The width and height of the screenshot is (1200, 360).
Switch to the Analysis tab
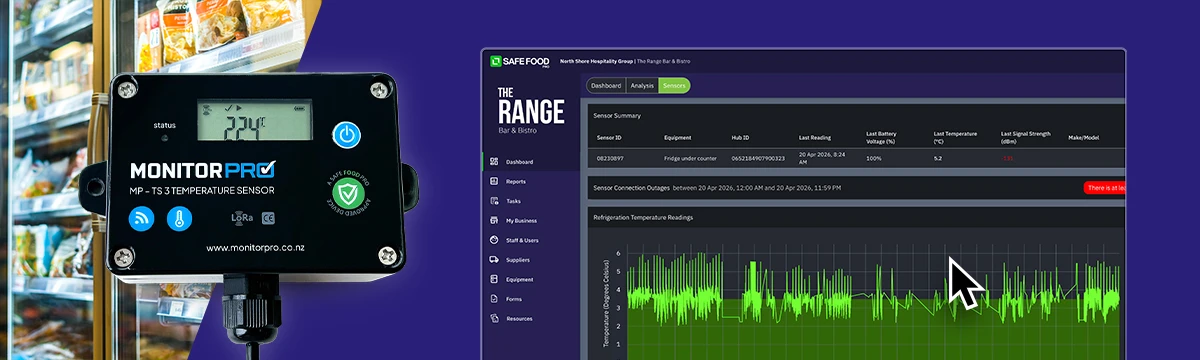point(642,86)
